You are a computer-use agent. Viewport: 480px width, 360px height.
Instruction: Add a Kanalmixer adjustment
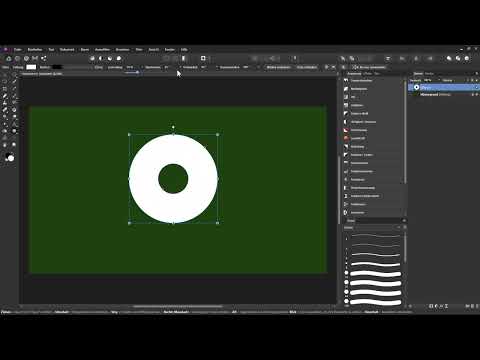click(357, 180)
